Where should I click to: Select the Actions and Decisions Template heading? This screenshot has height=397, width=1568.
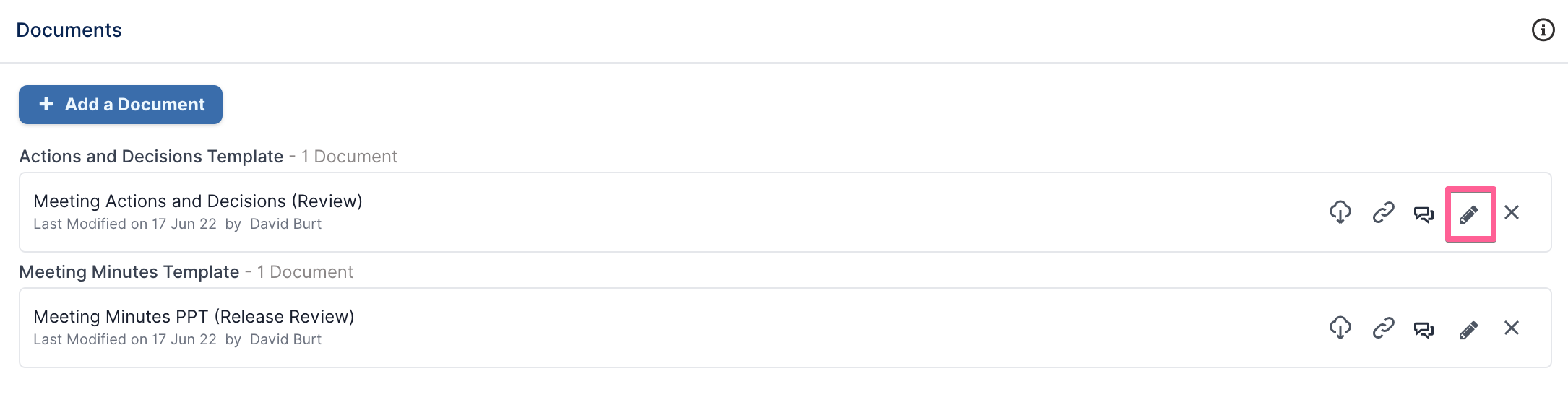(151, 156)
